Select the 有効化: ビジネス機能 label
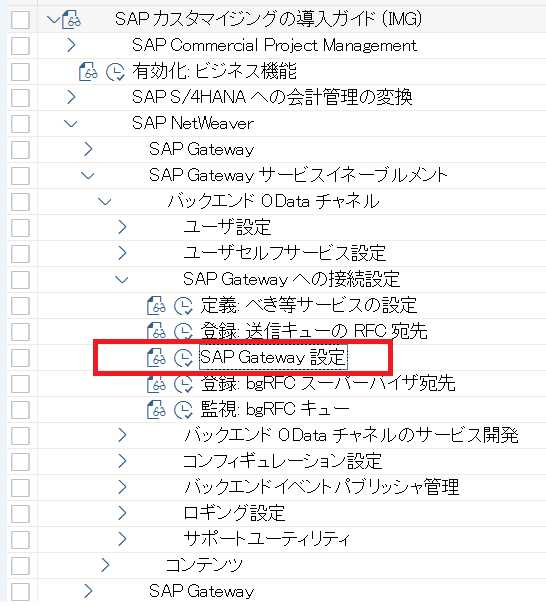This screenshot has width=546, height=606. pos(214,71)
